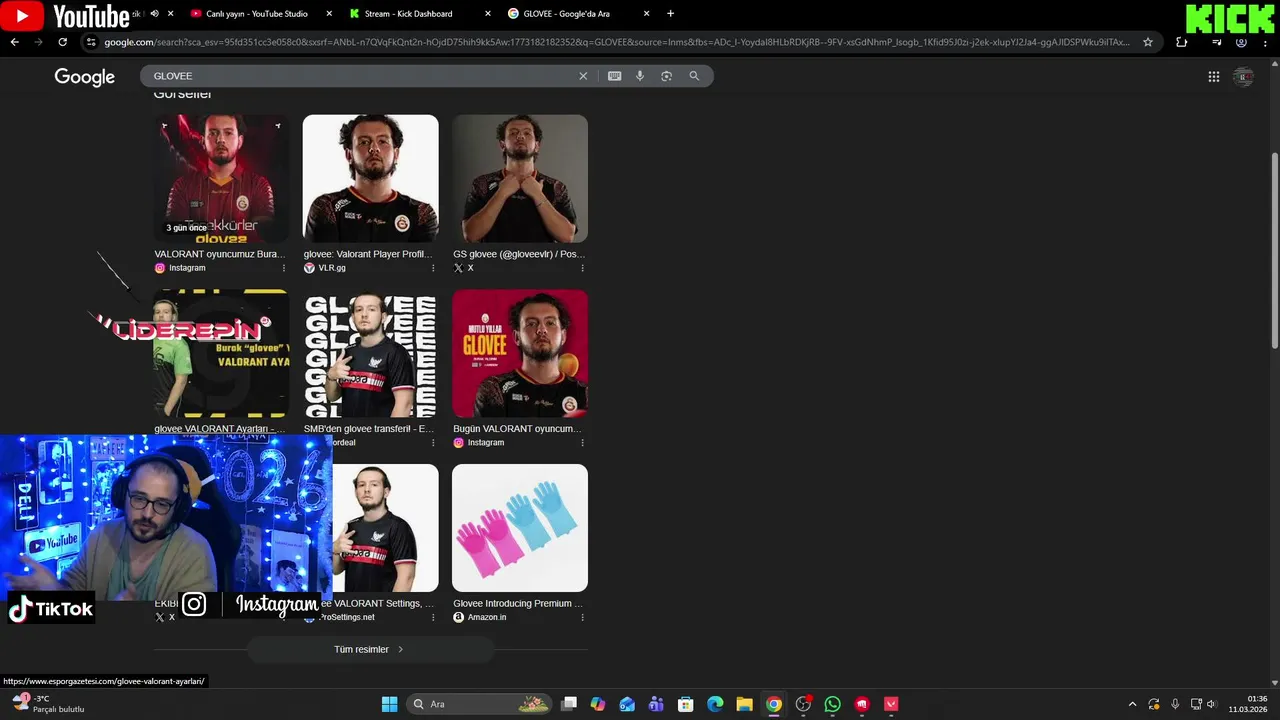Click the Windows taskbar search box
Screen dimensions: 1280x720
pos(481,704)
